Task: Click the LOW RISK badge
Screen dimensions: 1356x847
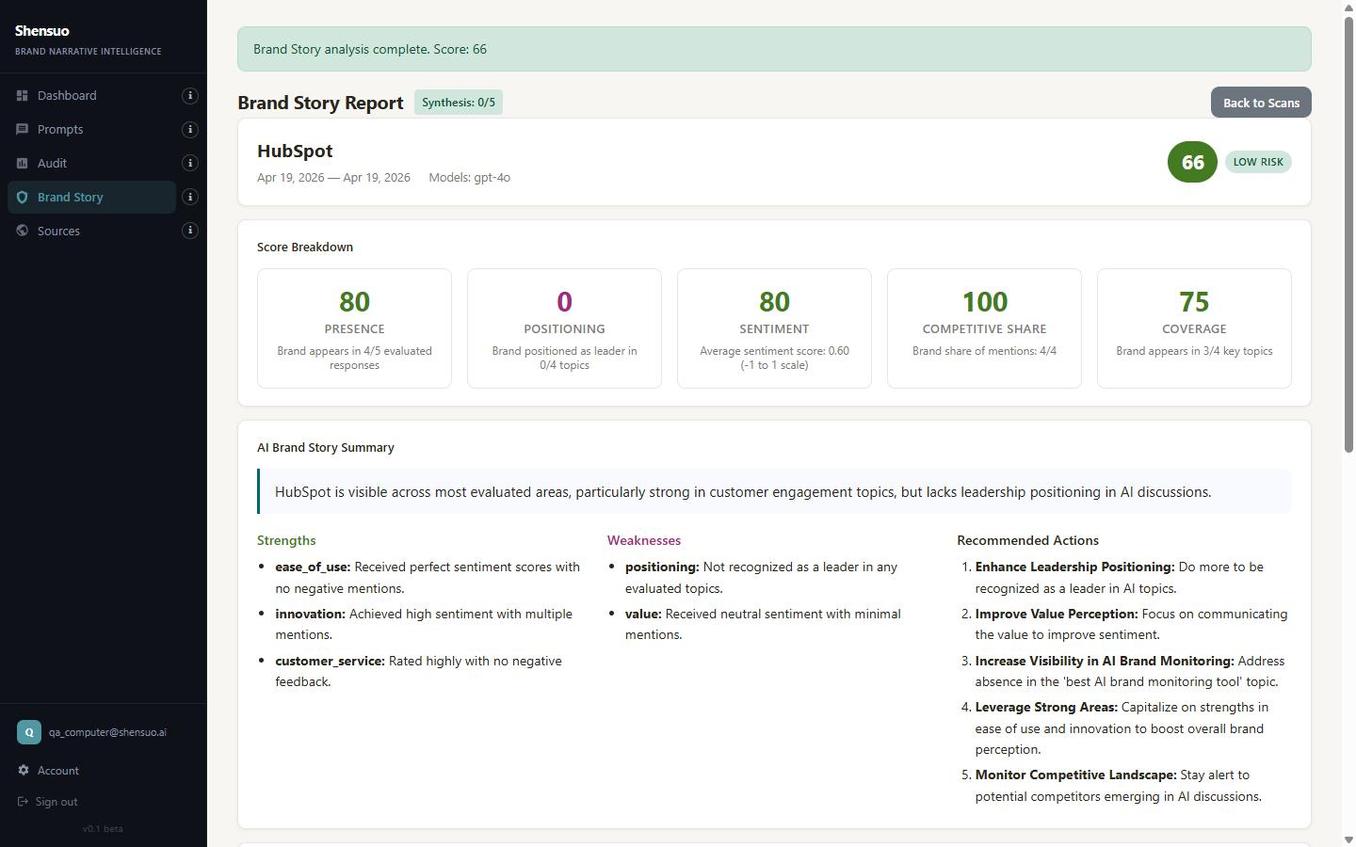Action: pyautogui.click(x=1257, y=161)
